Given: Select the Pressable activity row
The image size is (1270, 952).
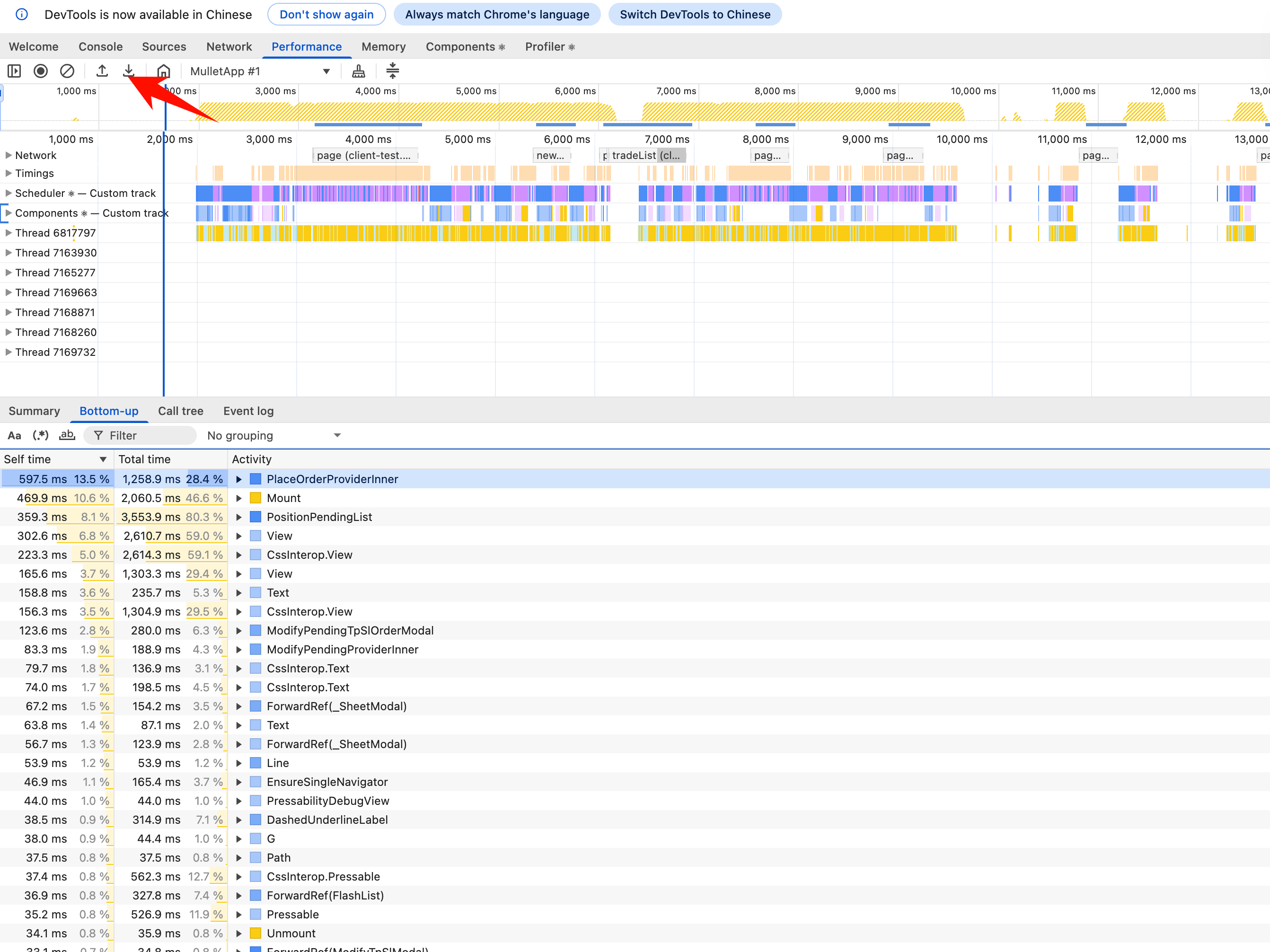Looking at the screenshot, I should tap(635, 915).
